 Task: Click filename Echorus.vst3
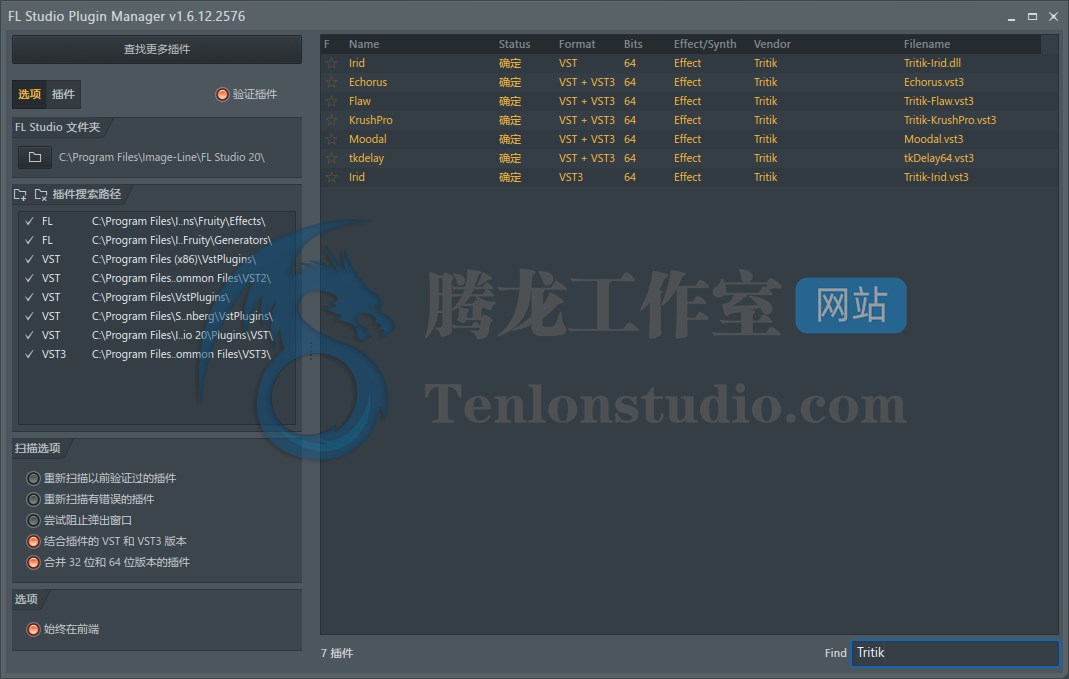click(x=933, y=82)
